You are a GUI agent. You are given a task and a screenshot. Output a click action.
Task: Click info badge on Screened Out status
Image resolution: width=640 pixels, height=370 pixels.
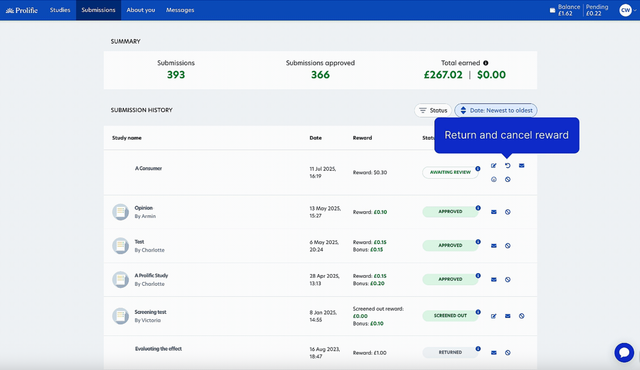[478, 312]
